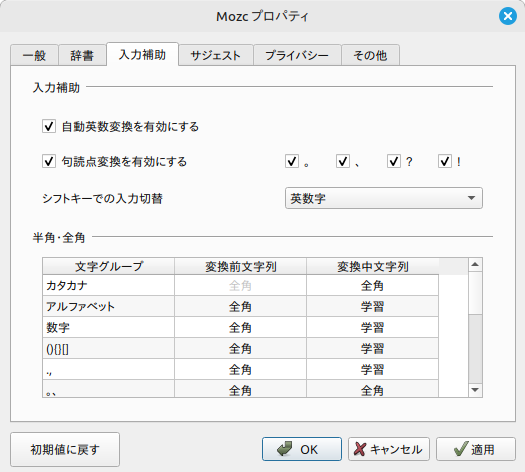
Task: Select the カタカナ row label
Action: pos(108,286)
